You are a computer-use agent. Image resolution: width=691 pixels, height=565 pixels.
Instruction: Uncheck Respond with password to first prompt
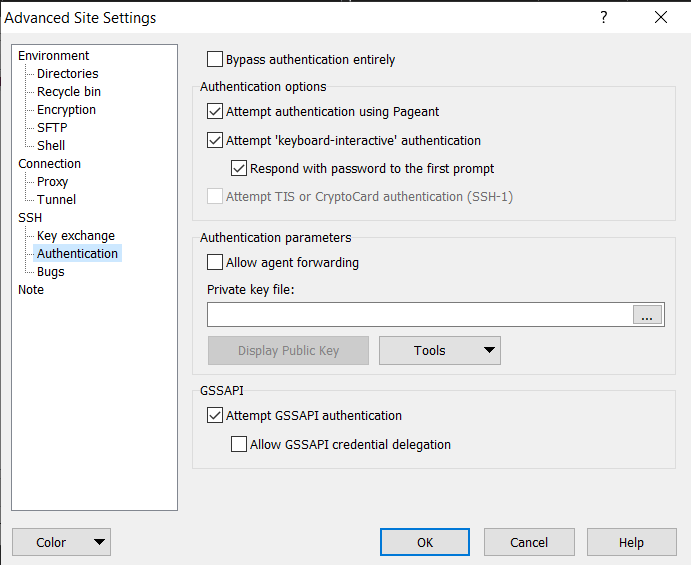coord(239,169)
